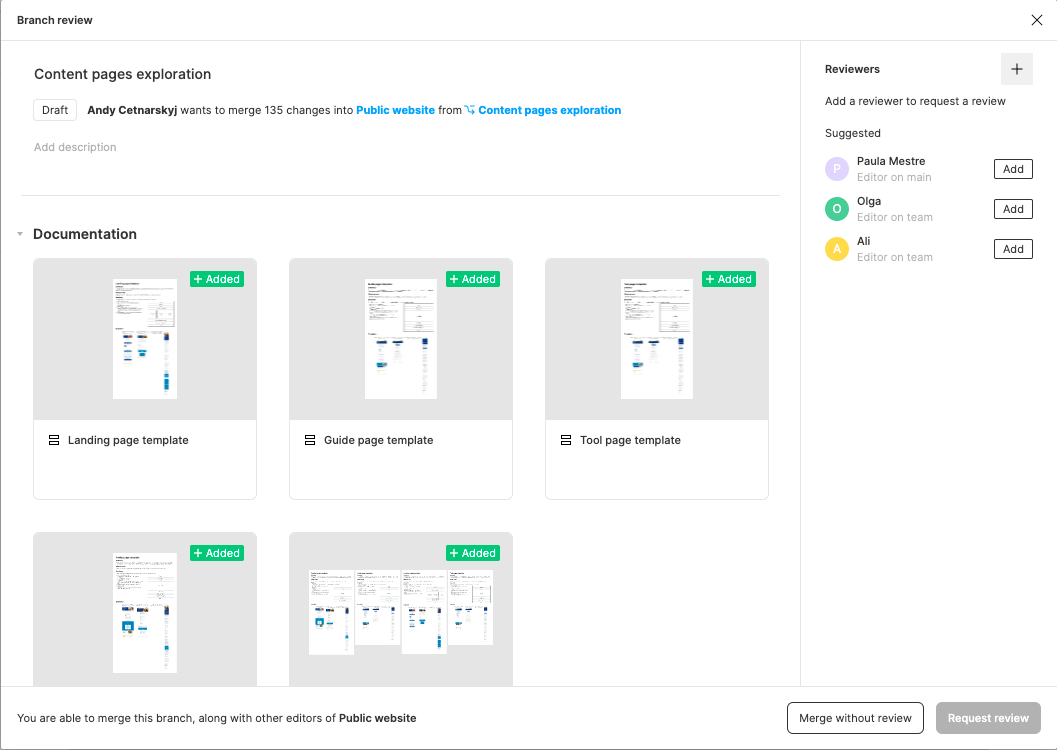Click the Add description field
The image size is (1057, 750).
75,146
